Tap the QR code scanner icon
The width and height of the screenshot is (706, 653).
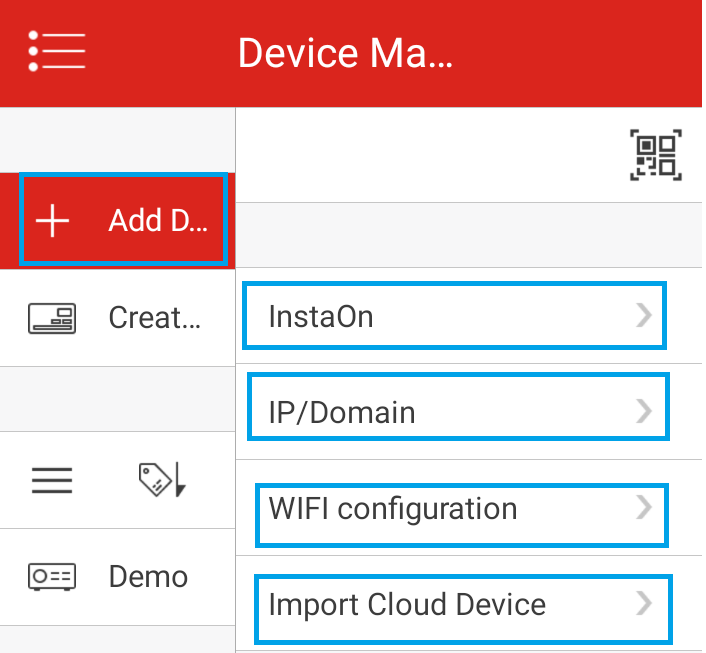point(655,155)
